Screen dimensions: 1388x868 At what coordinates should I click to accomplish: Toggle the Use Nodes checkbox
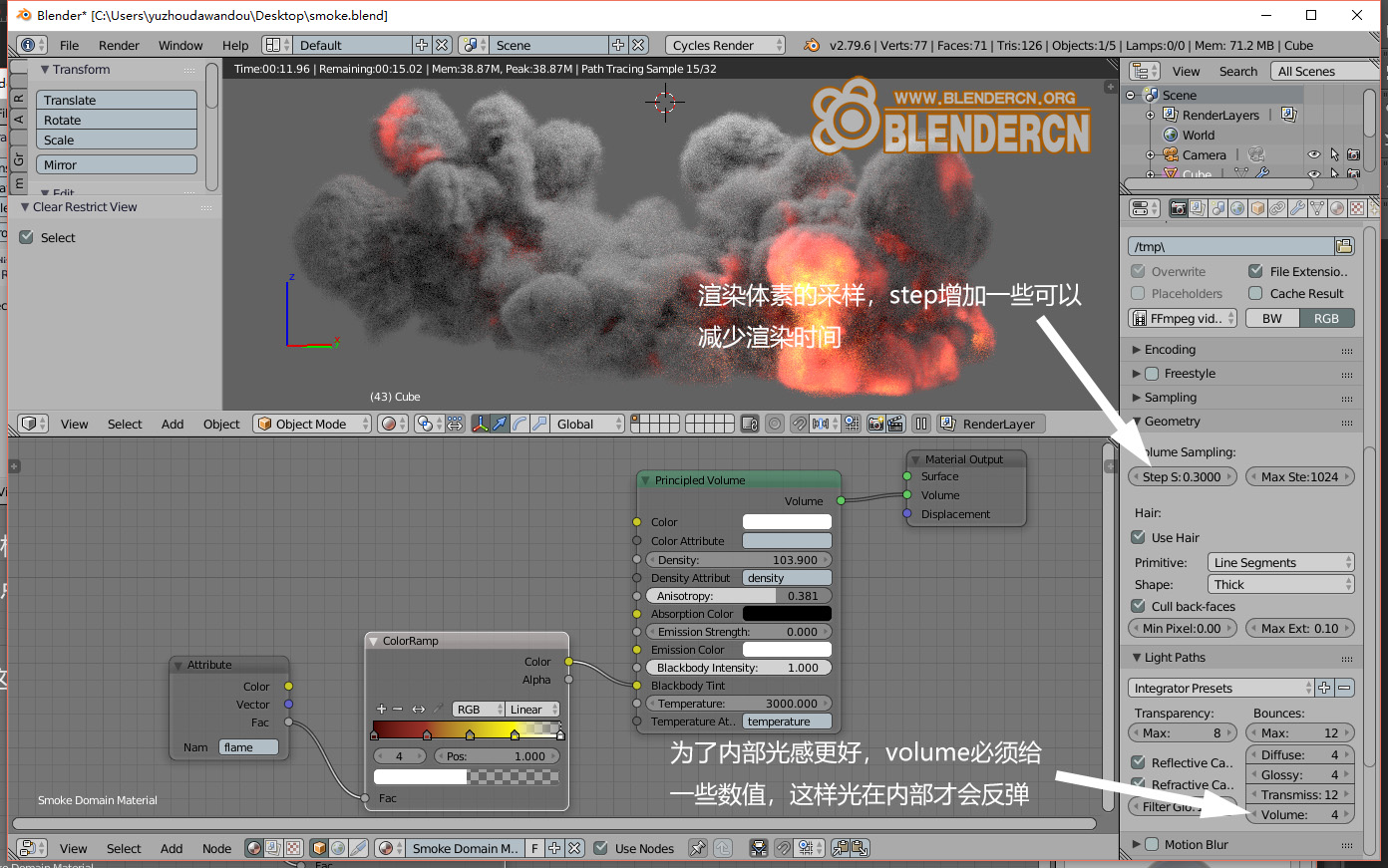click(x=600, y=848)
